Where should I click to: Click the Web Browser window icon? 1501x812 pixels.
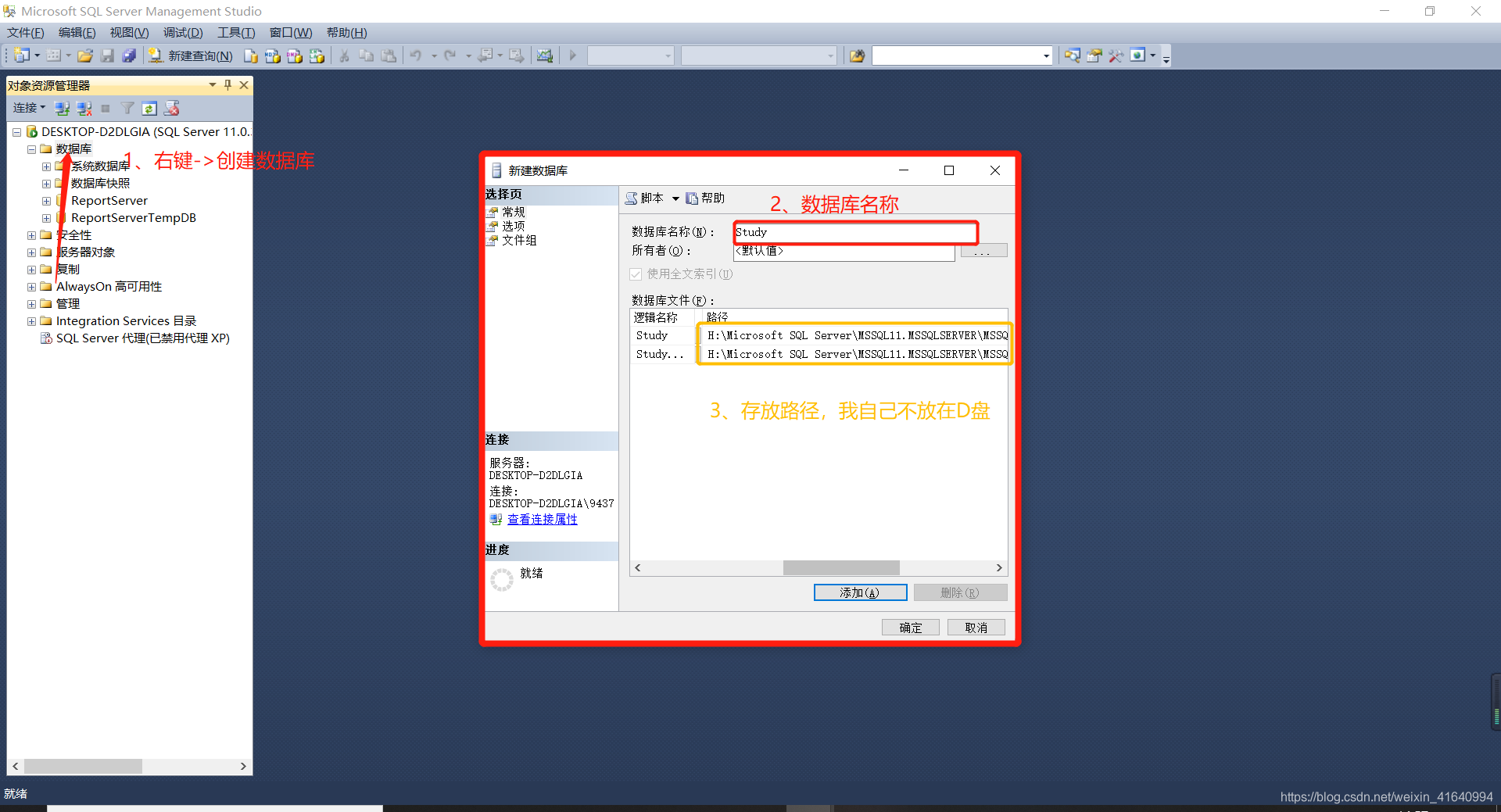point(1138,55)
